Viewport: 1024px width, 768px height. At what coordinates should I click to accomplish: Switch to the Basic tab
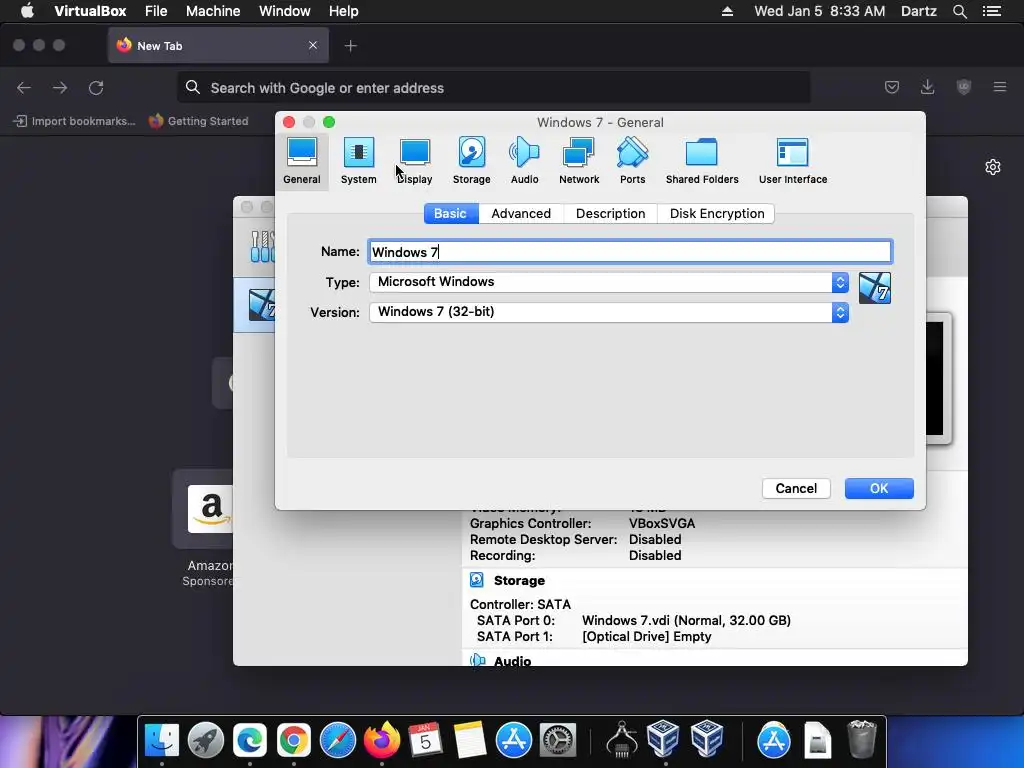tap(451, 214)
